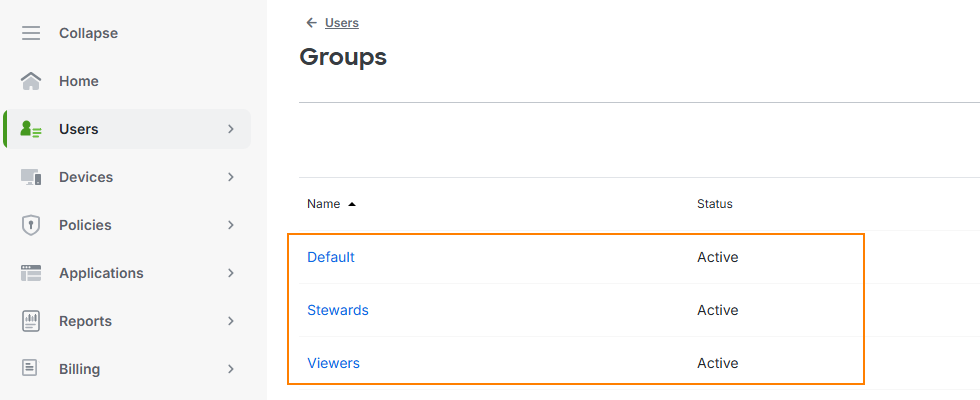Open the Reports sidebar item

[128, 321]
